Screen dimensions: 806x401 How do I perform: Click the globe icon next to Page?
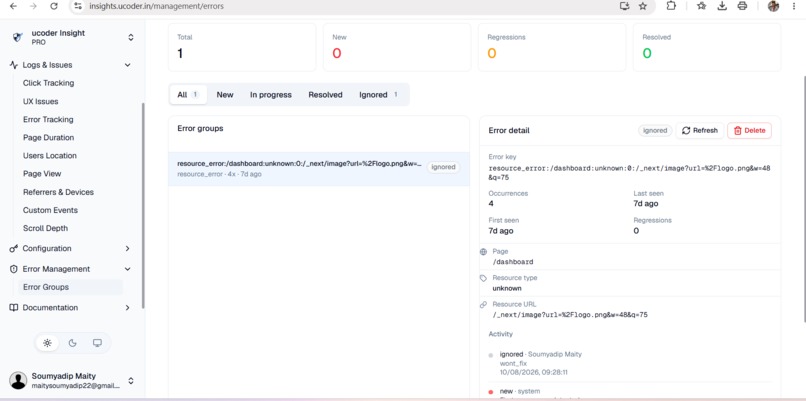(x=483, y=252)
